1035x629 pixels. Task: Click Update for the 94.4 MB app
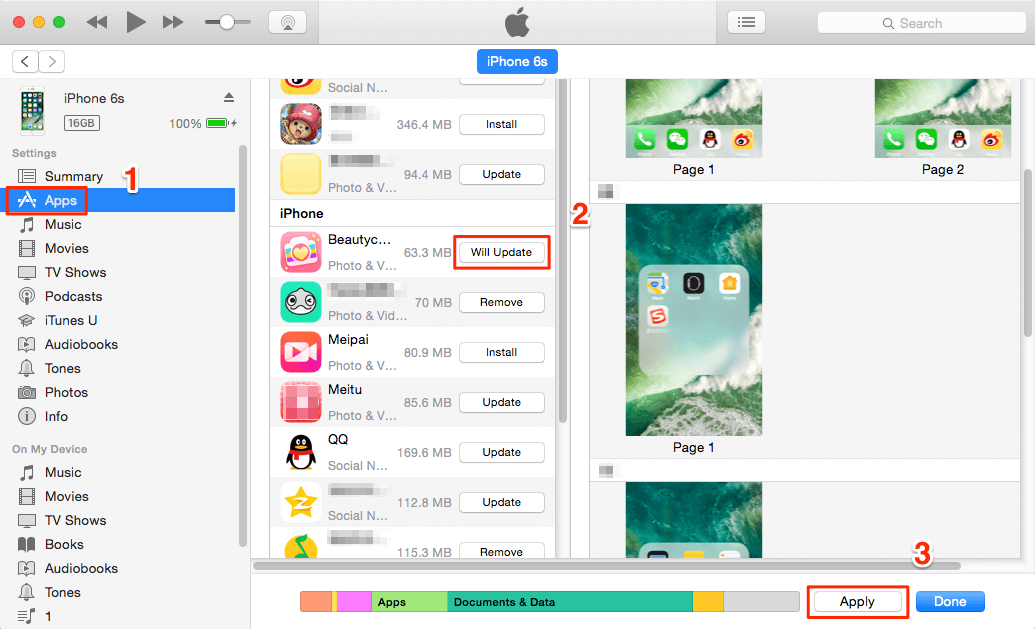tap(502, 174)
